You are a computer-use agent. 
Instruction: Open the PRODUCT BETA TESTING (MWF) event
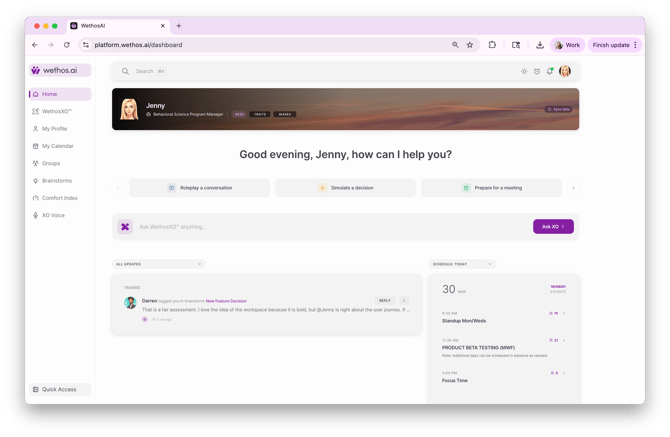click(478, 348)
